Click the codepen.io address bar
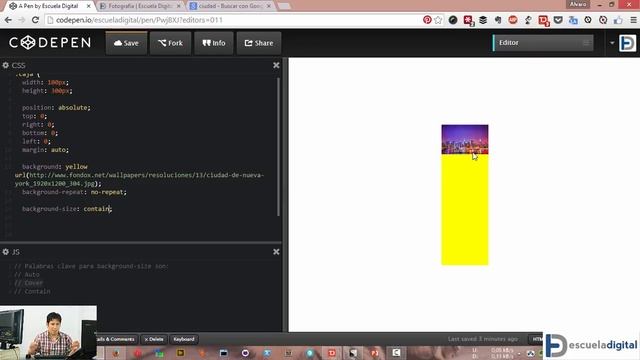 tap(233, 20)
